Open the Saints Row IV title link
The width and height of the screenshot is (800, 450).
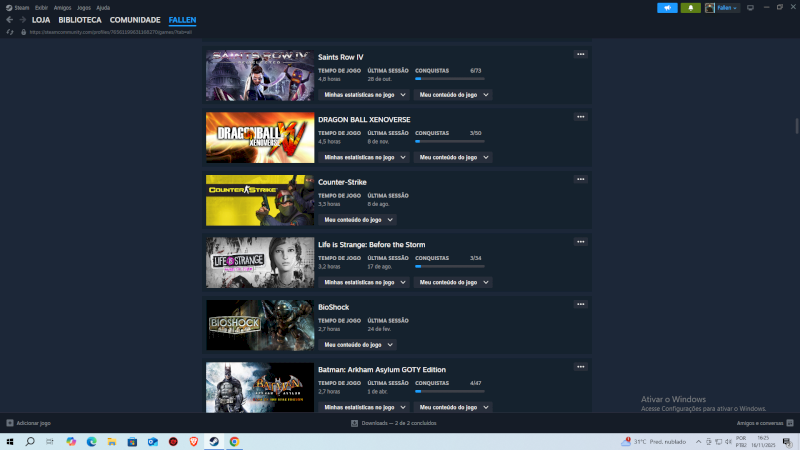341,57
